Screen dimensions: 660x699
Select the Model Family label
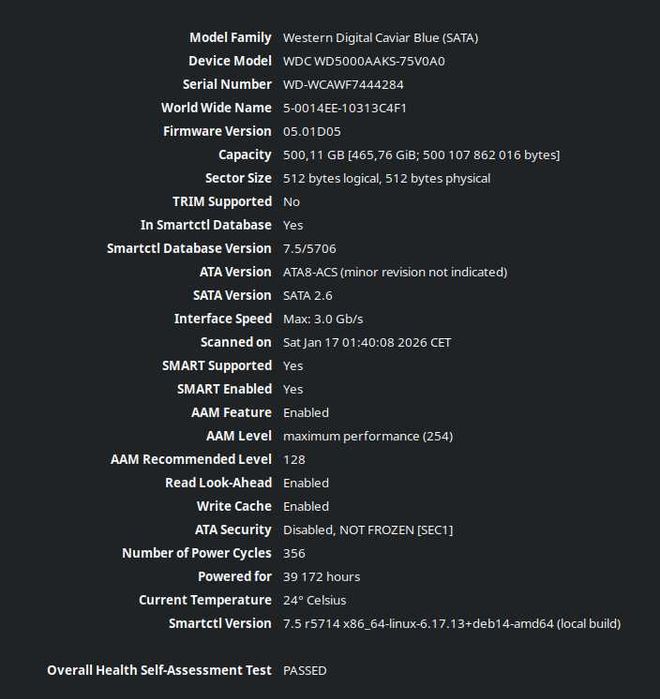coord(230,37)
